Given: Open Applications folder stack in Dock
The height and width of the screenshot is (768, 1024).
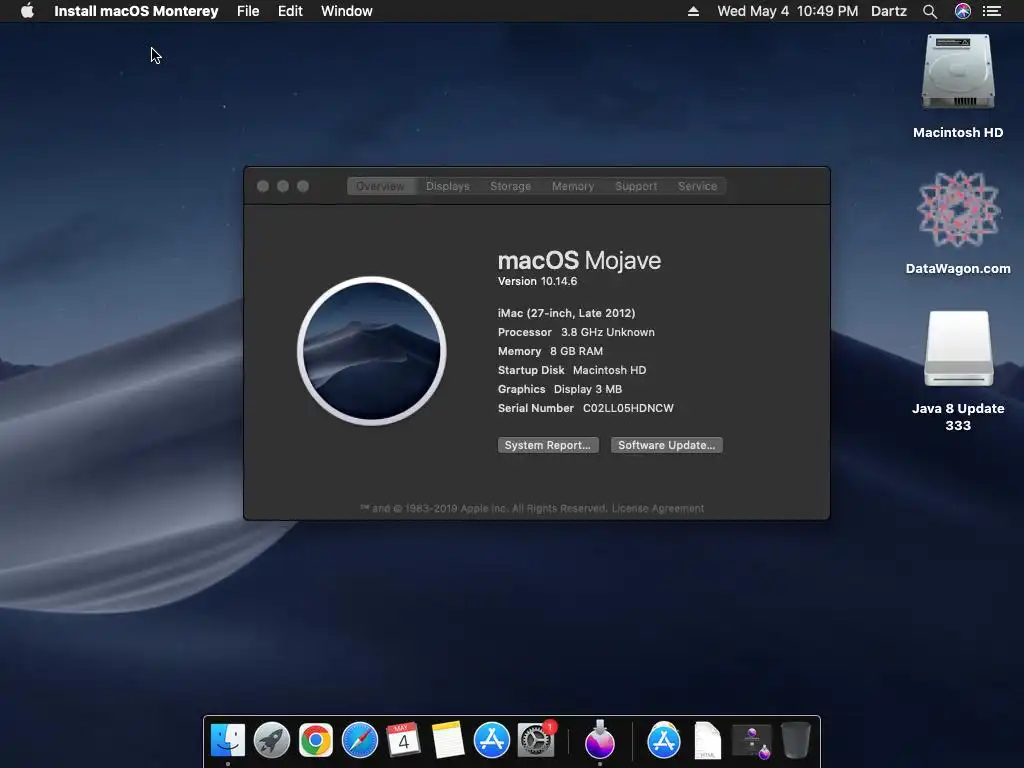Looking at the screenshot, I should pyautogui.click(x=664, y=741).
